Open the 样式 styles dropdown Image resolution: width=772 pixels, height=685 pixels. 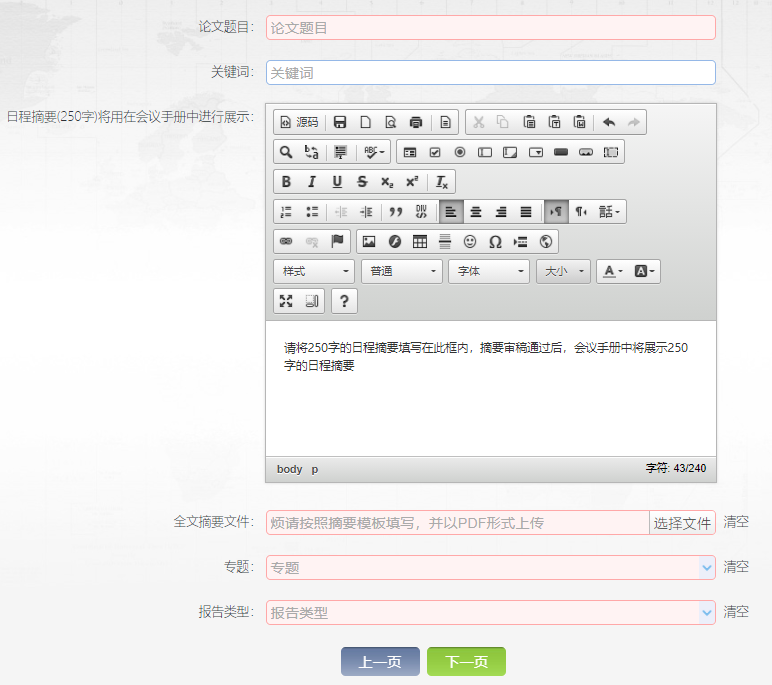[x=314, y=271]
